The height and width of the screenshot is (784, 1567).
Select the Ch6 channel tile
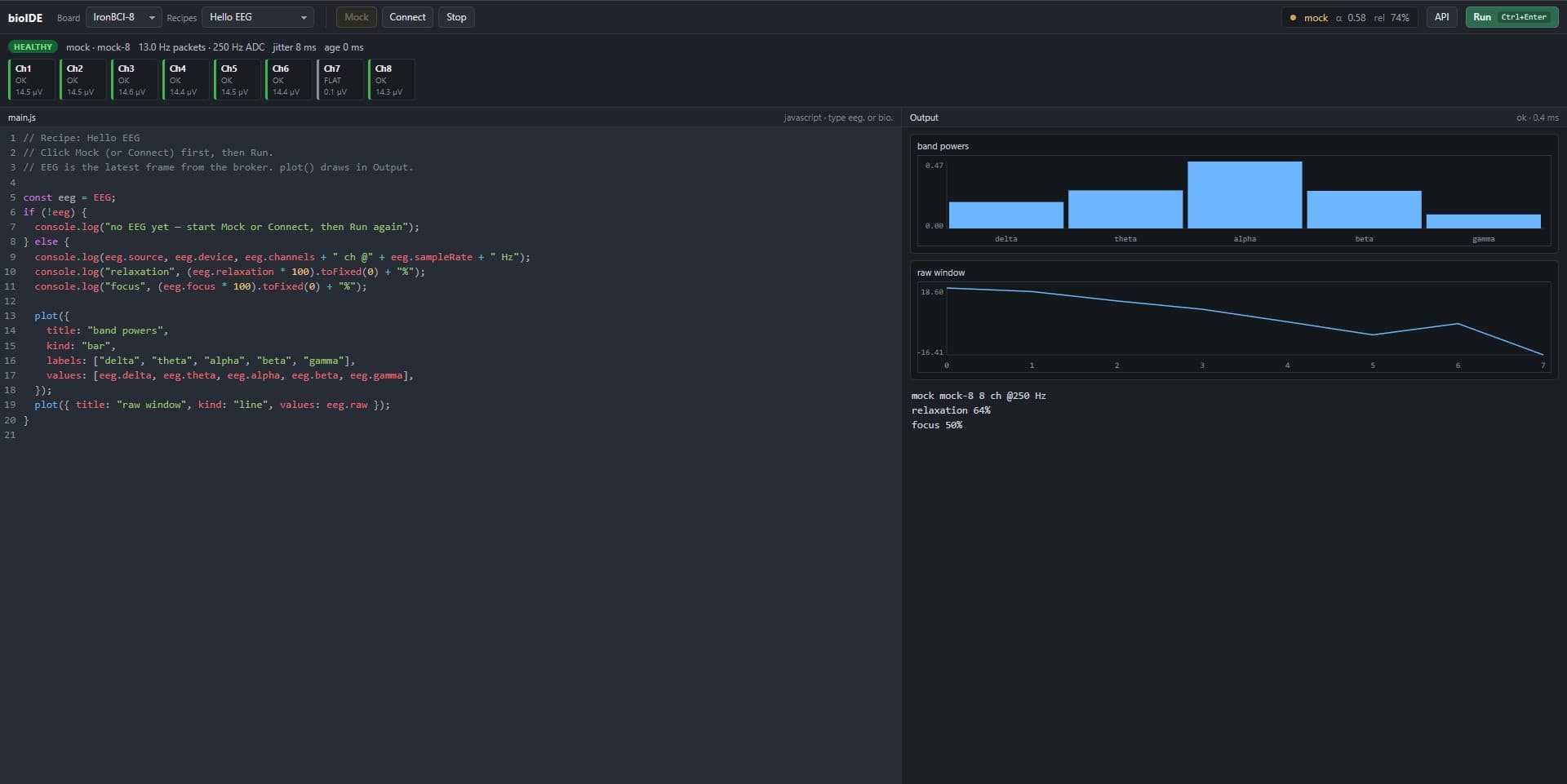(x=289, y=80)
